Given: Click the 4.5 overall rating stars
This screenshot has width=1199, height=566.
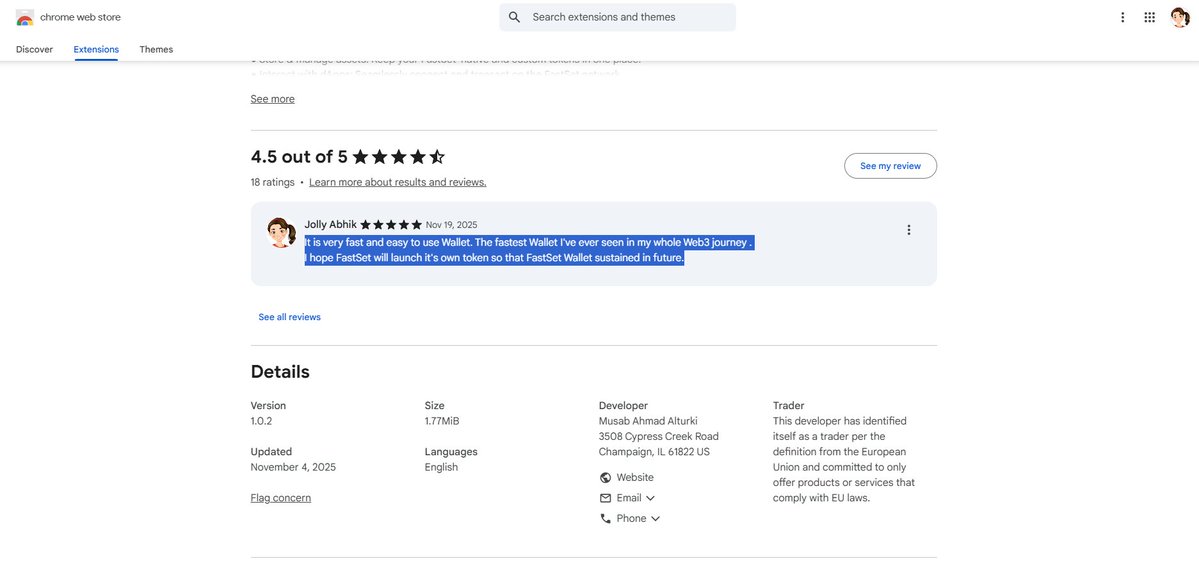Looking at the screenshot, I should (398, 157).
